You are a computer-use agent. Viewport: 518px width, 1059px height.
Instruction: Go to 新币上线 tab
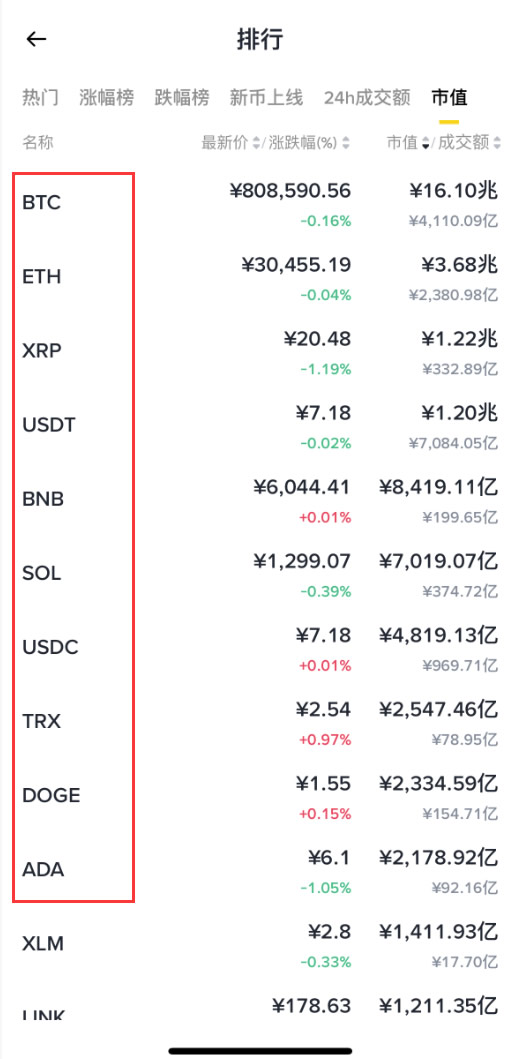[266, 97]
